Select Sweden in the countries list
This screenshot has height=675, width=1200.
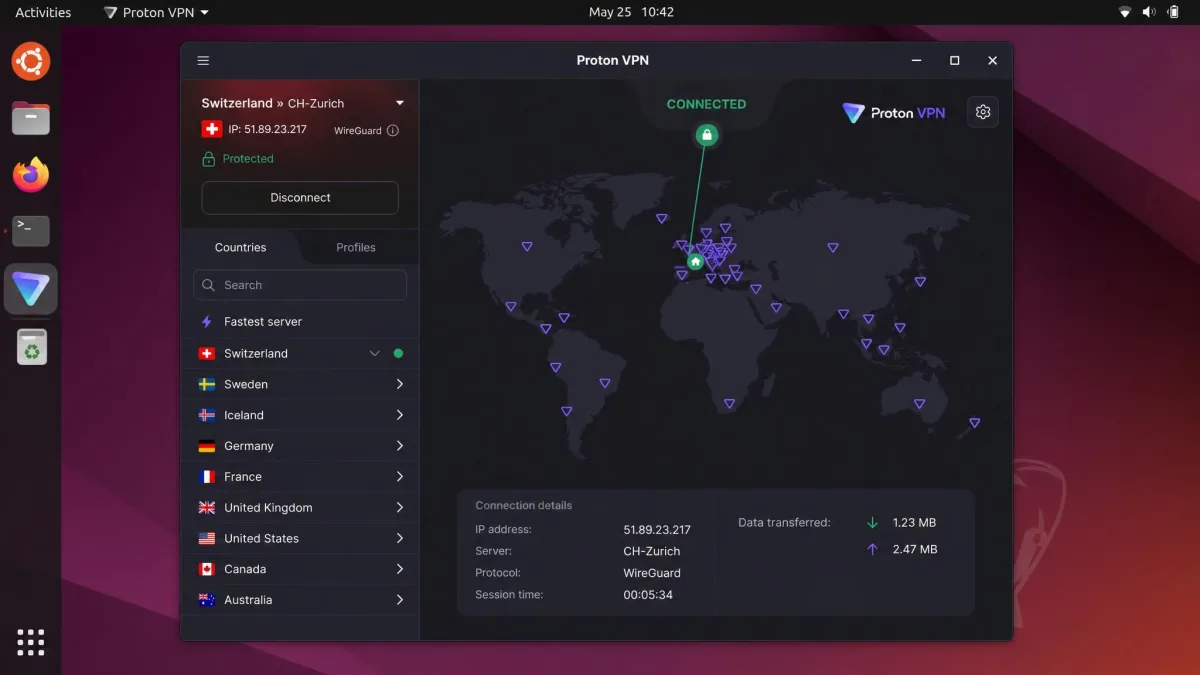pyautogui.click(x=300, y=384)
